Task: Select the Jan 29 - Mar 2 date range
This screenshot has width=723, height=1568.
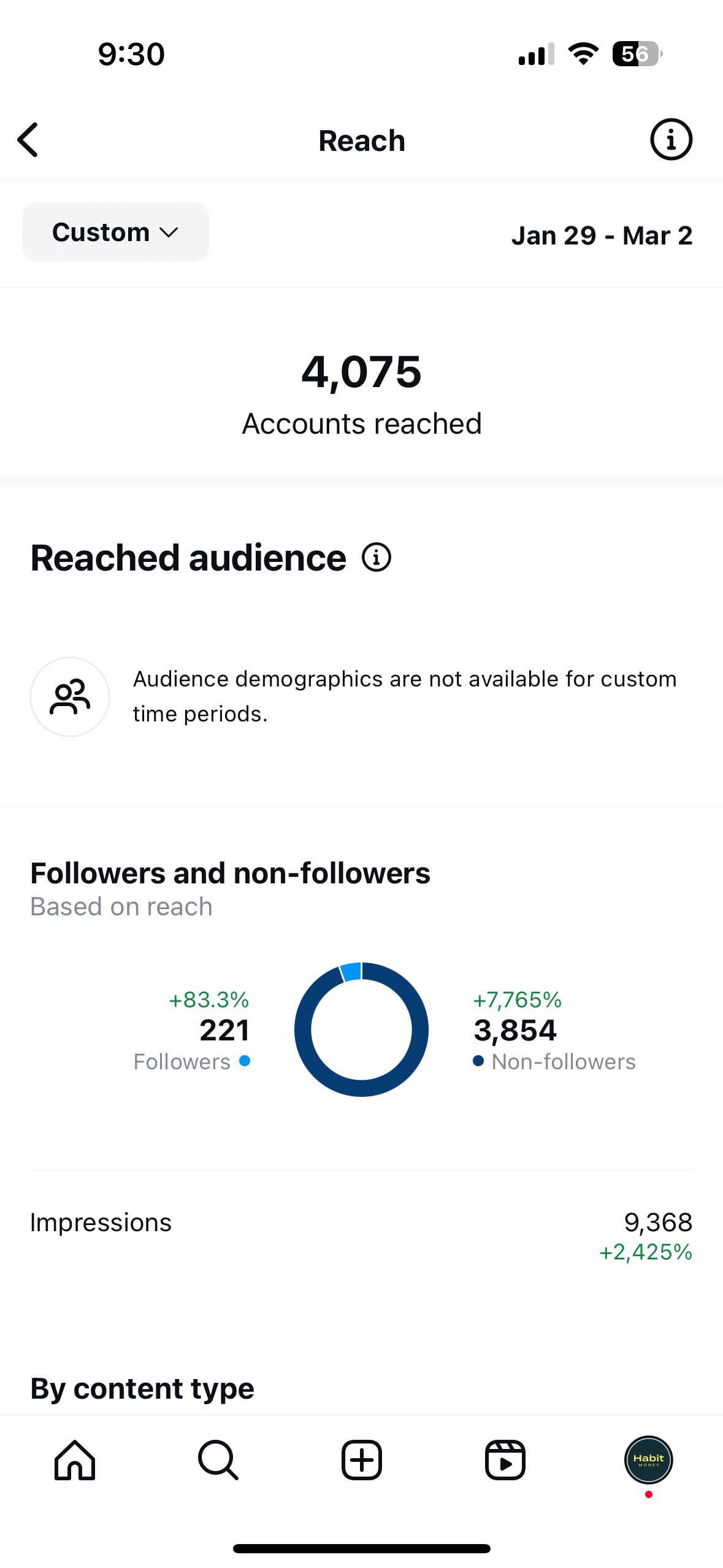Action: tap(602, 236)
